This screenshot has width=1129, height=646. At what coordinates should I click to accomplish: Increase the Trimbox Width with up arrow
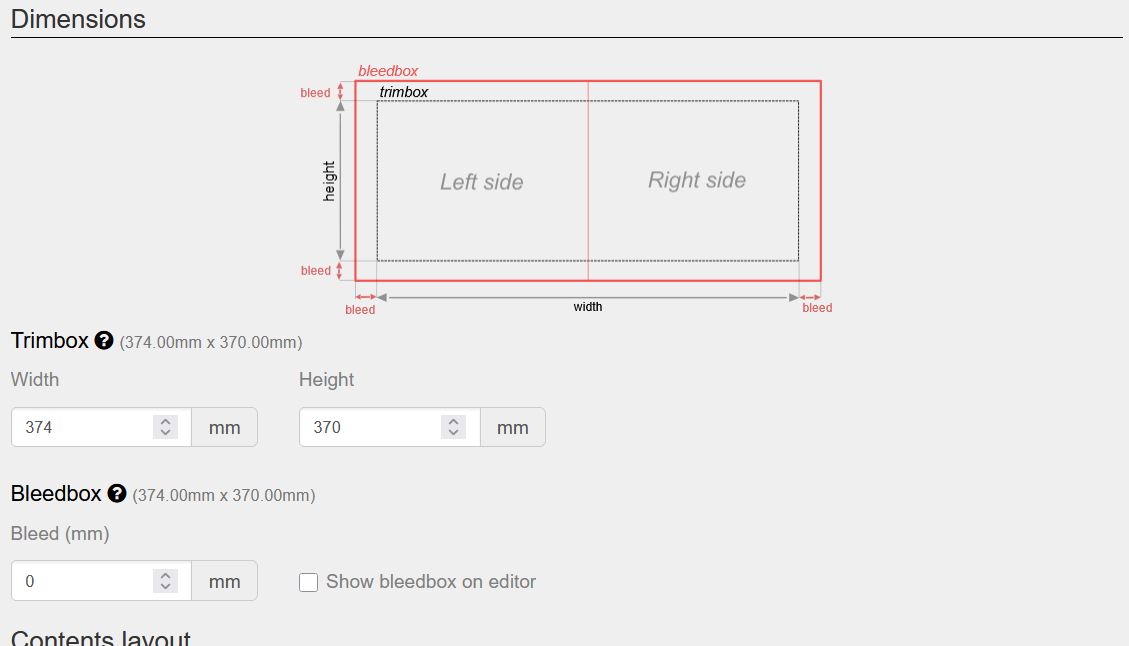tap(166, 422)
